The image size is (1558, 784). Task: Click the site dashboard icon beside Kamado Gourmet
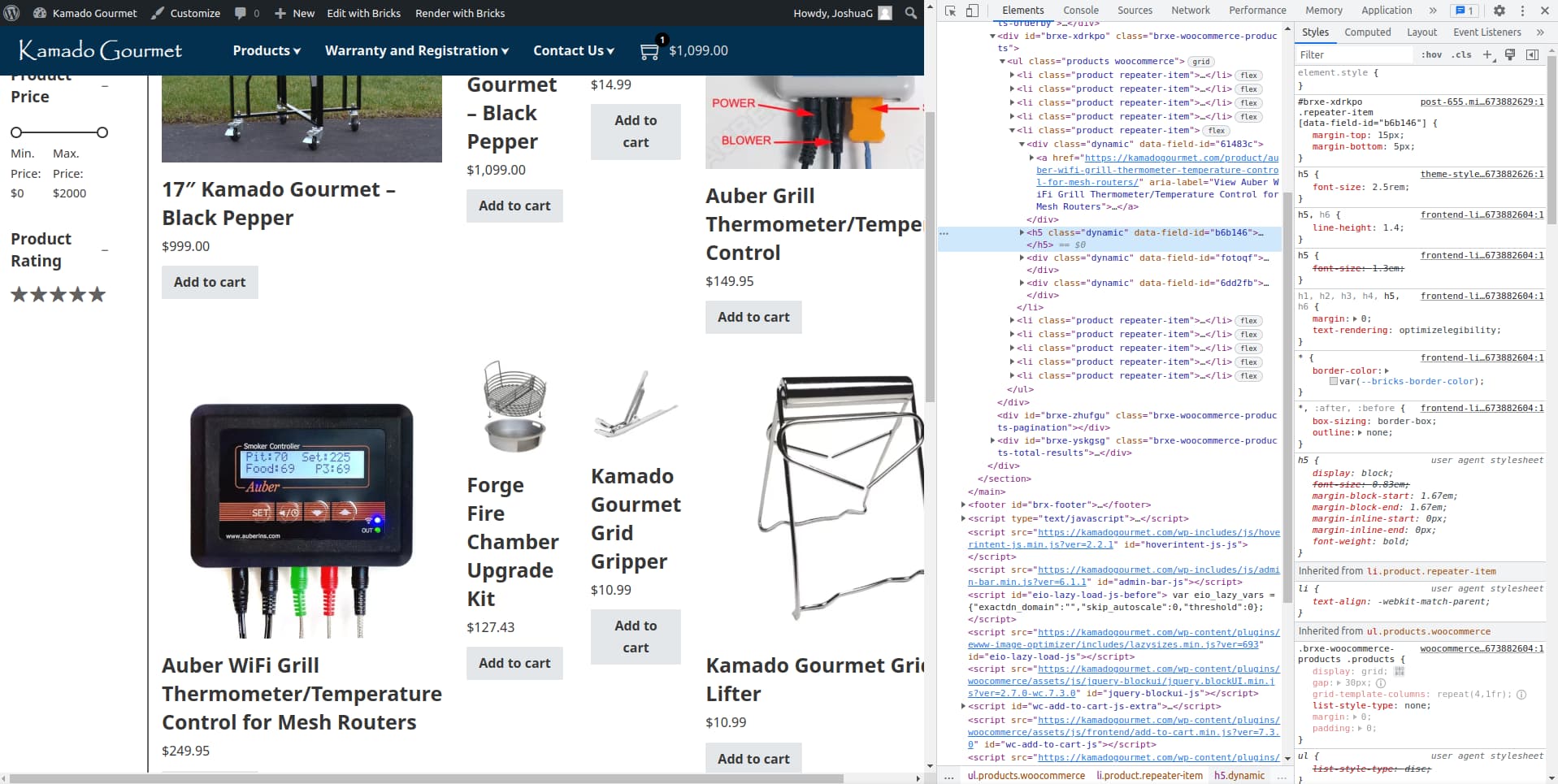(x=40, y=13)
